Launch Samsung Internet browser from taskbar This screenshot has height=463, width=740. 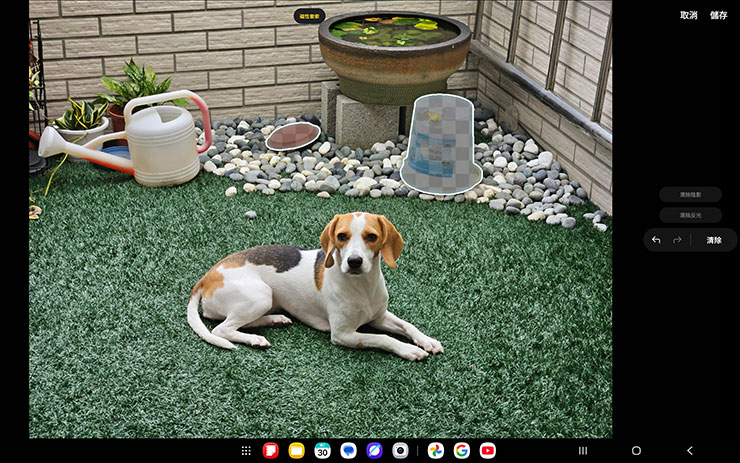pos(374,451)
